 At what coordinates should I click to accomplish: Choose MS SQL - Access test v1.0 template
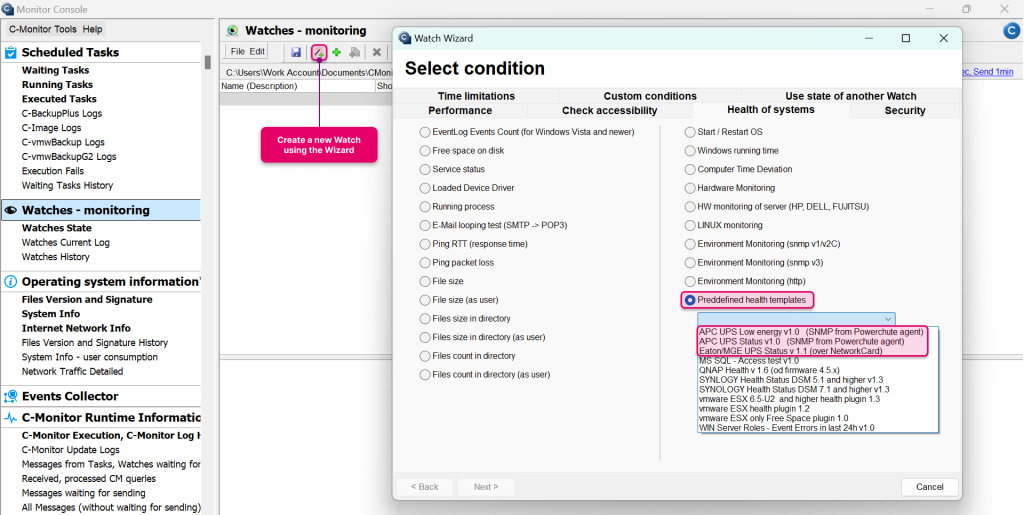point(748,360)
